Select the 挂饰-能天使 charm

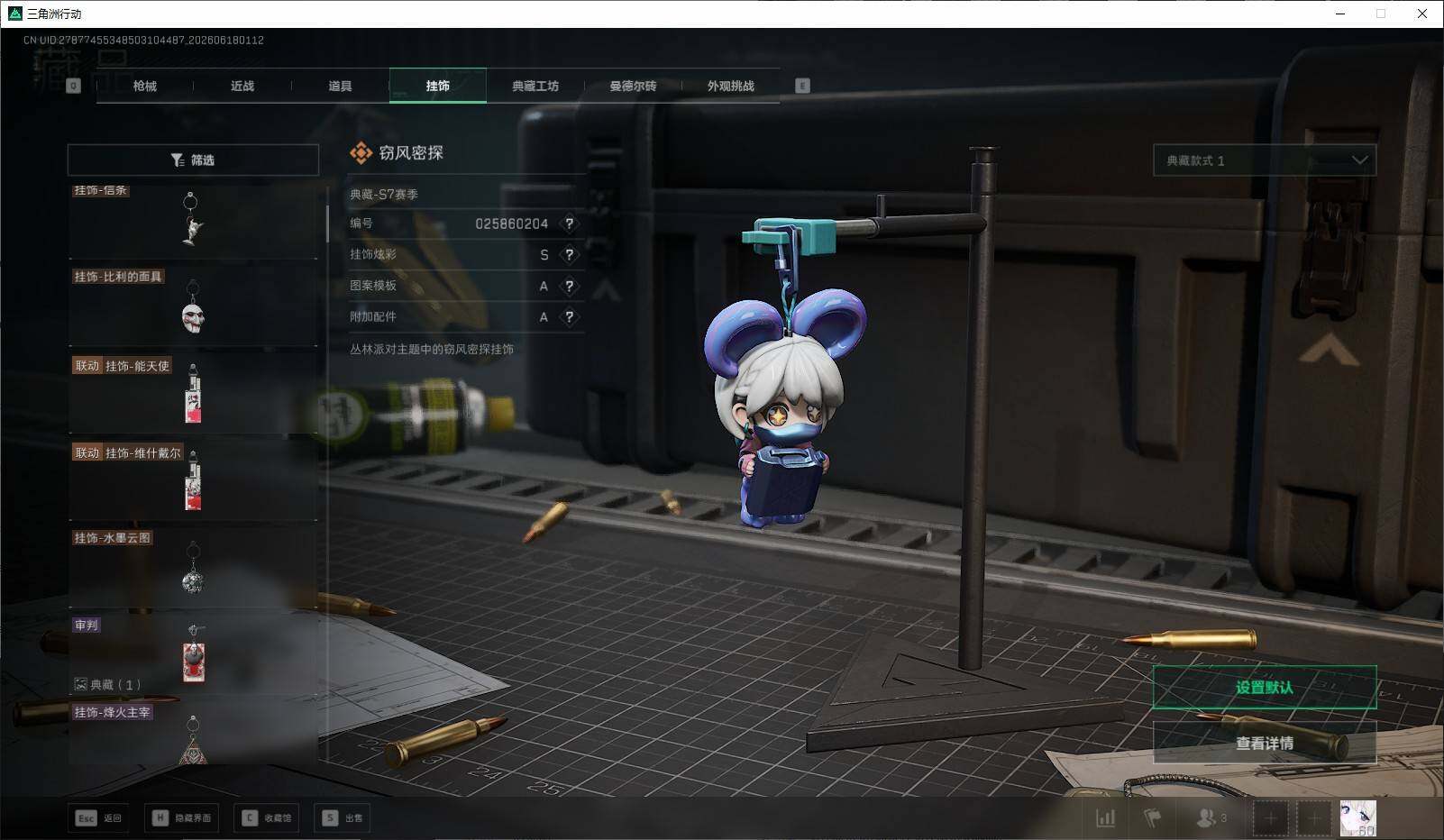pos(193,394)
